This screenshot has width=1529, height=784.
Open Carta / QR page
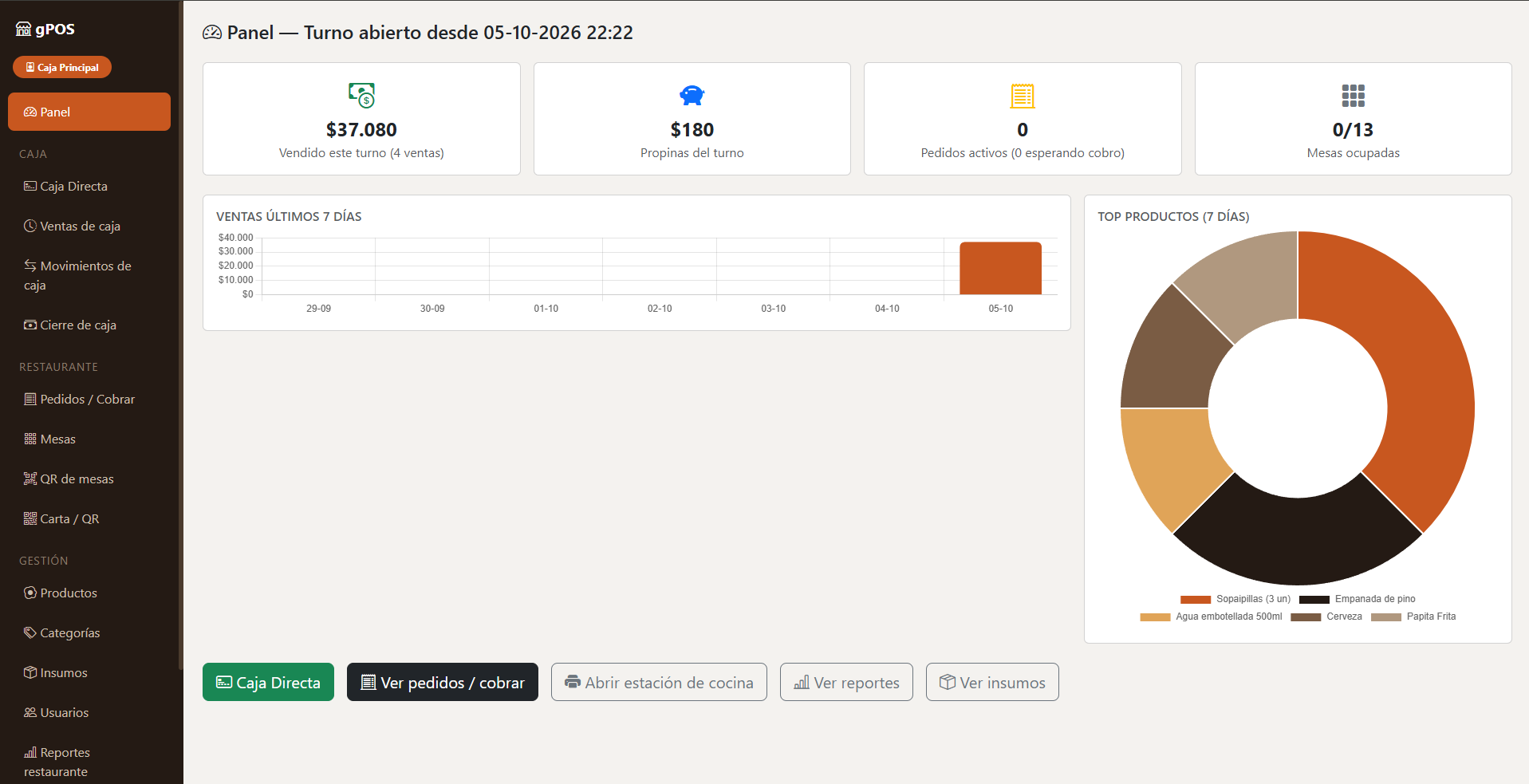[x=89, y=518]
